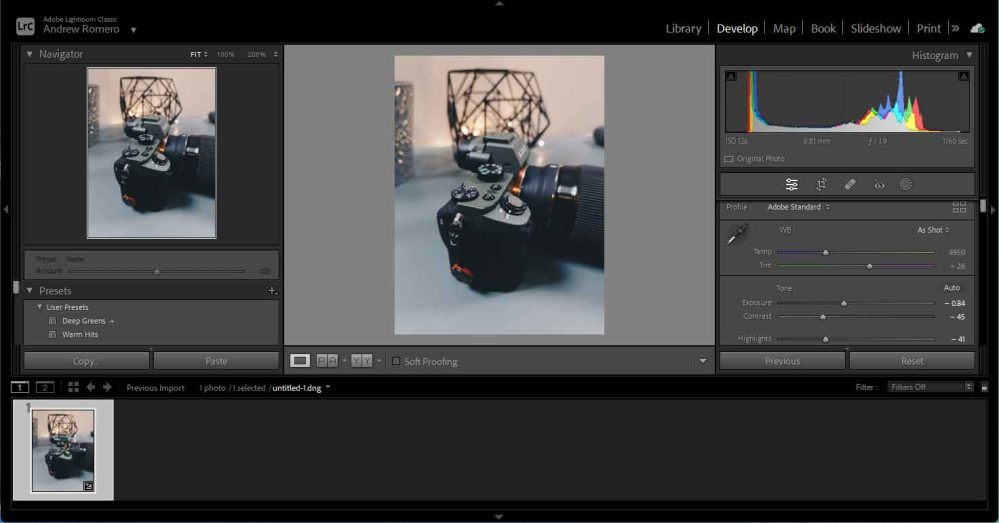Click the Copy... settings button
The height and width of the screenshot is (523, 999).
86,361
